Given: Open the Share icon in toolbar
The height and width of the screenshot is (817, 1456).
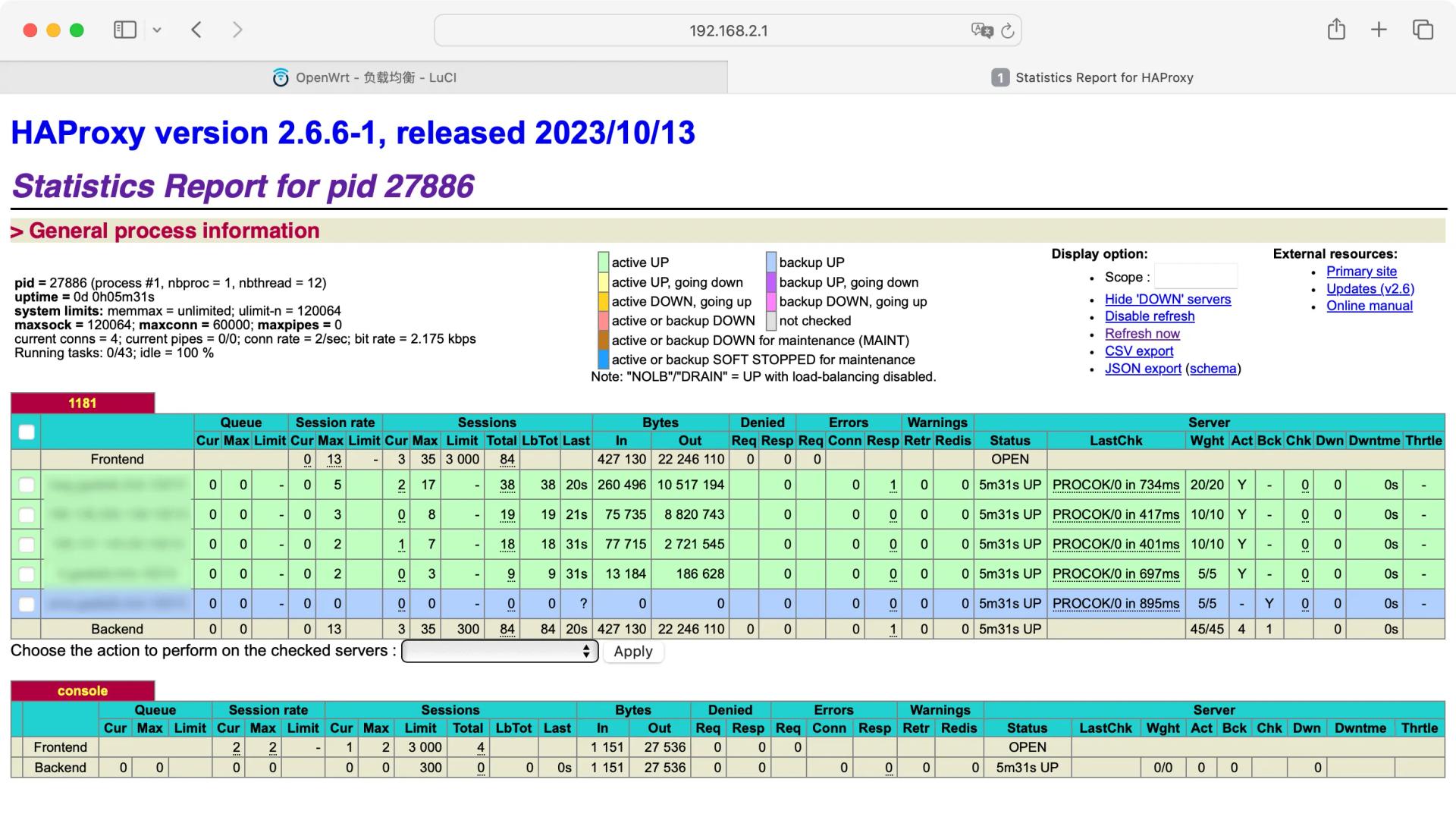Looking at the screenshot, I should (x=1336, y=30).
